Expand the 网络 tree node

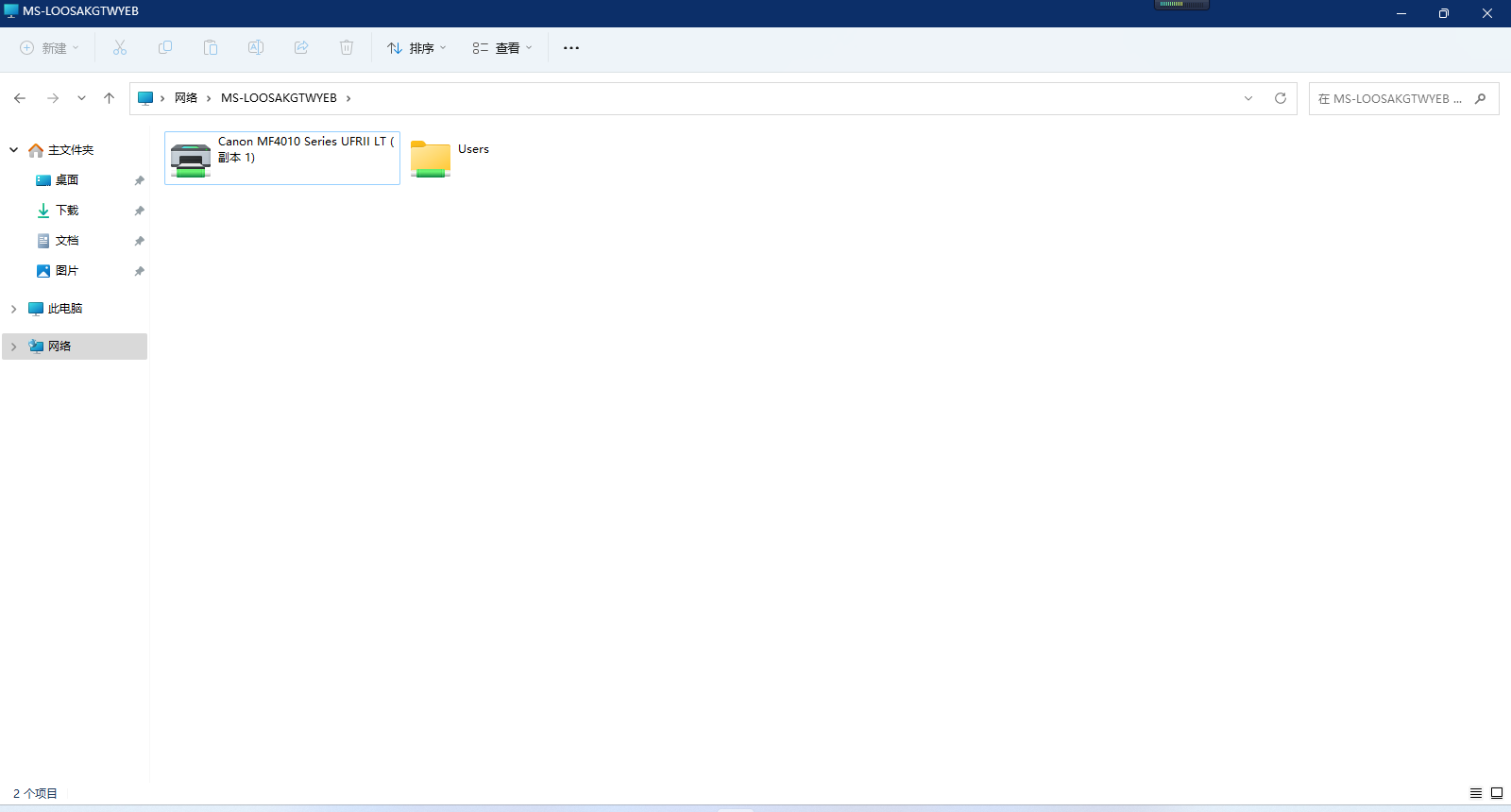pyautogui.click(x=14, y=347)
